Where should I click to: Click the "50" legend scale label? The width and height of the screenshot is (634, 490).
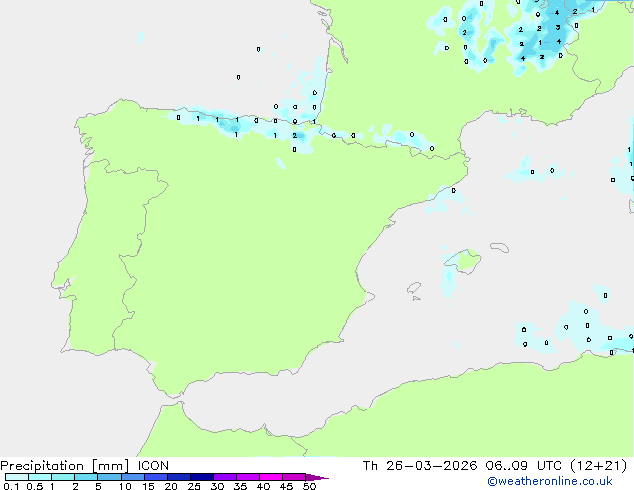(309, 486)
